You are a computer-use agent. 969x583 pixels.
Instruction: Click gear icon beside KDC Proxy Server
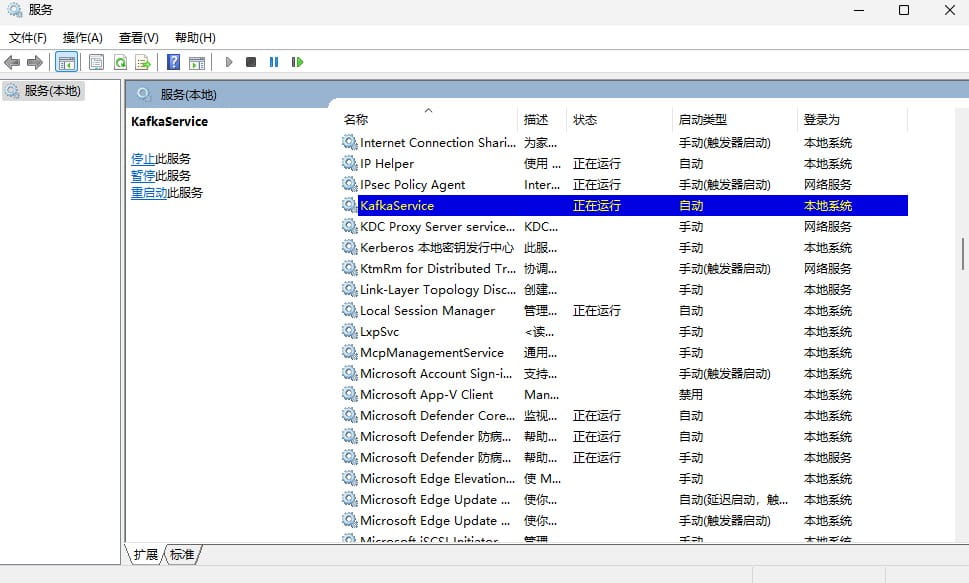[350, 226]
